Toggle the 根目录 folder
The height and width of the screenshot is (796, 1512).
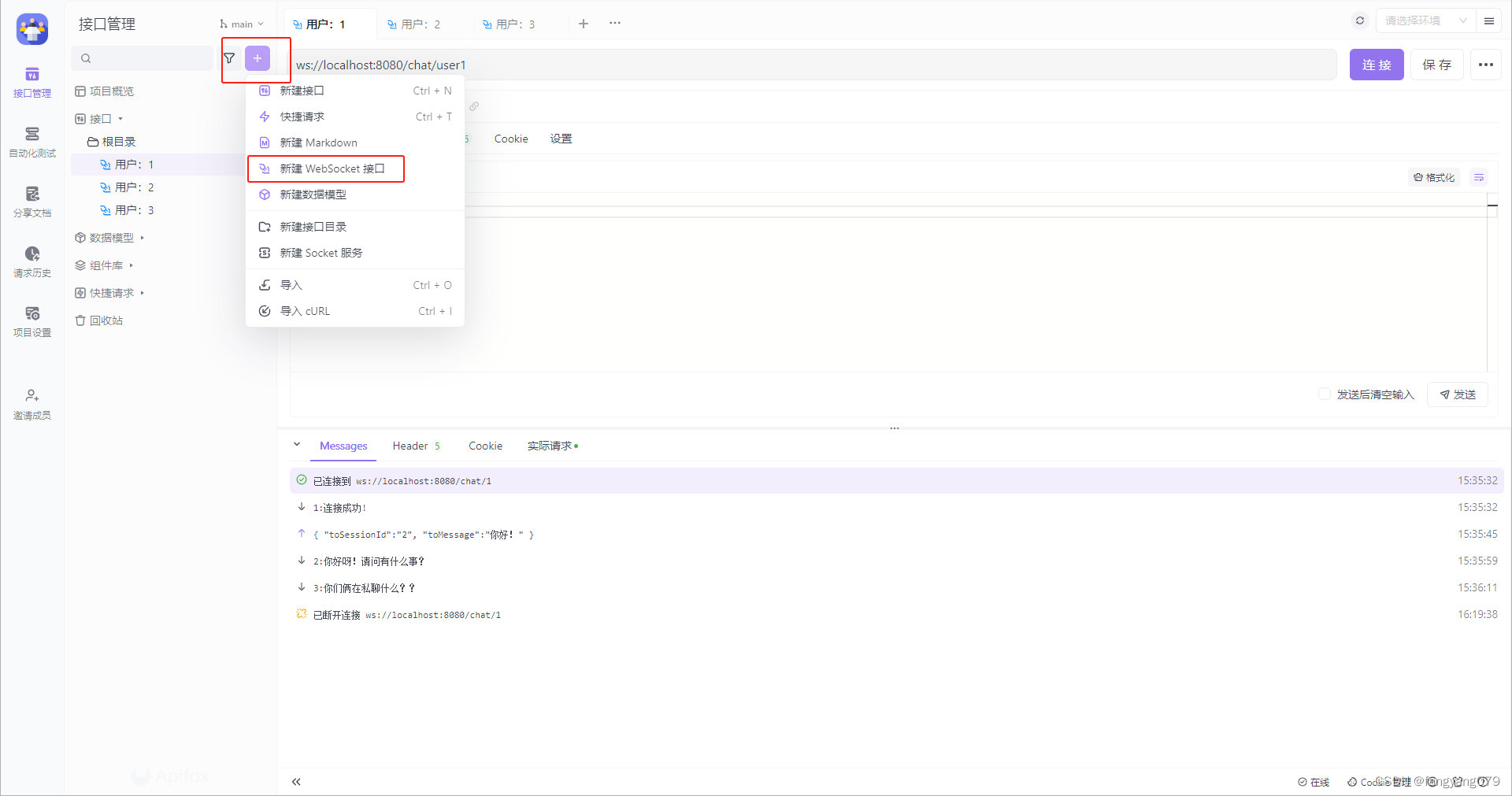click(x=112, y=142)
